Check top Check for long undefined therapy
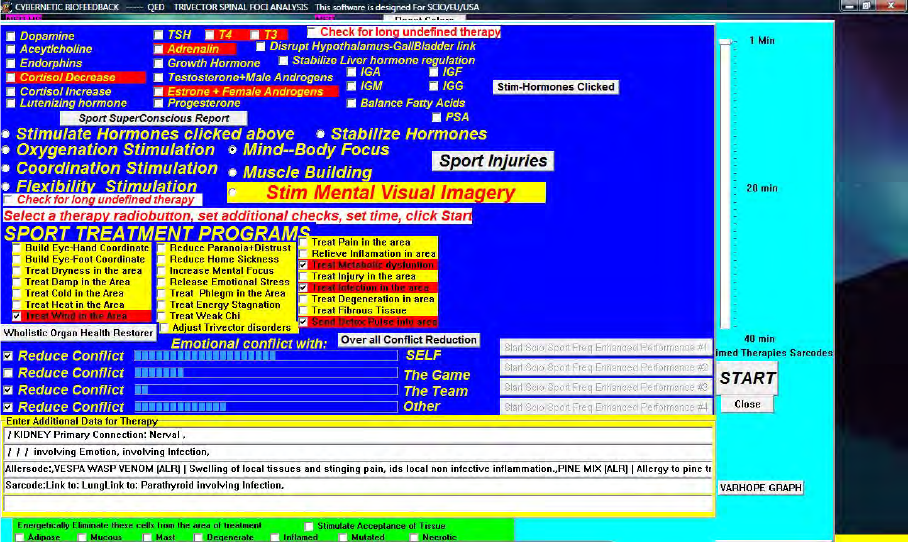 312,31
